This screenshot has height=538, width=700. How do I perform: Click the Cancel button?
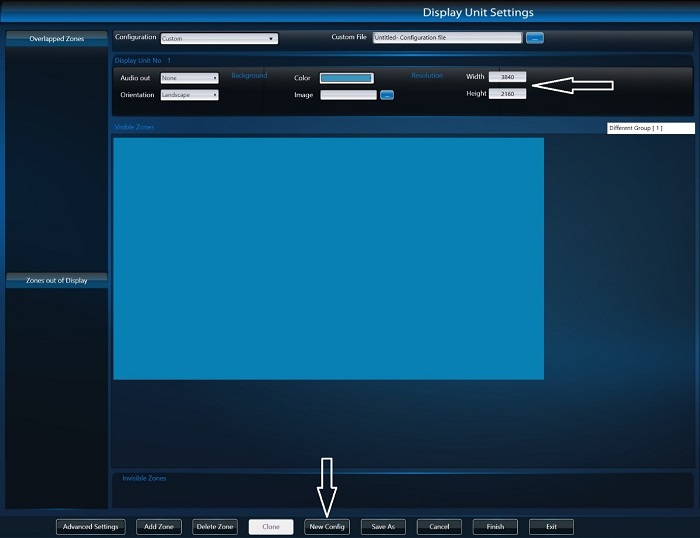click(439, 527)
